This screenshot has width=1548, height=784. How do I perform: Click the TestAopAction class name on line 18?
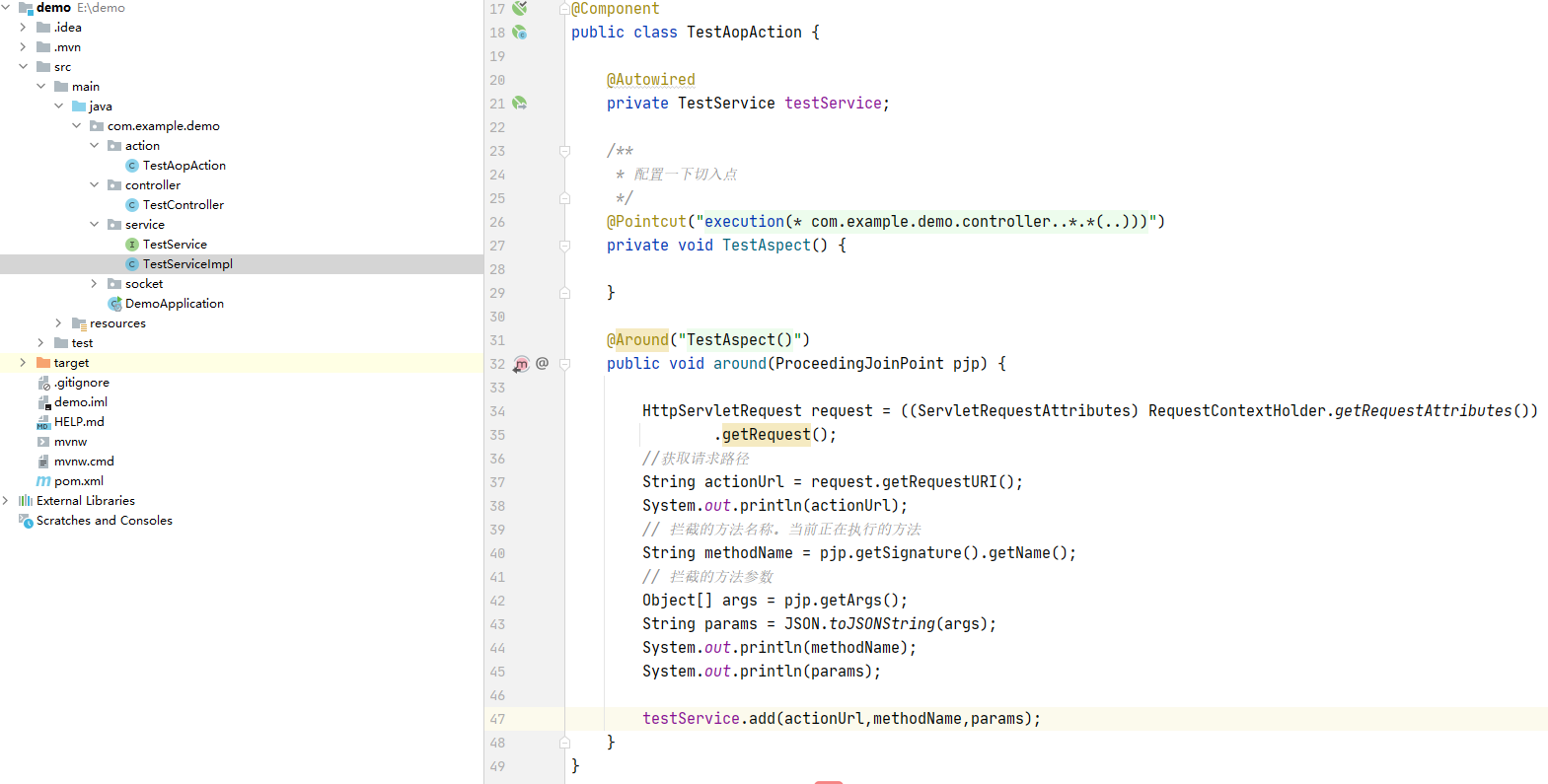(744, 33)
